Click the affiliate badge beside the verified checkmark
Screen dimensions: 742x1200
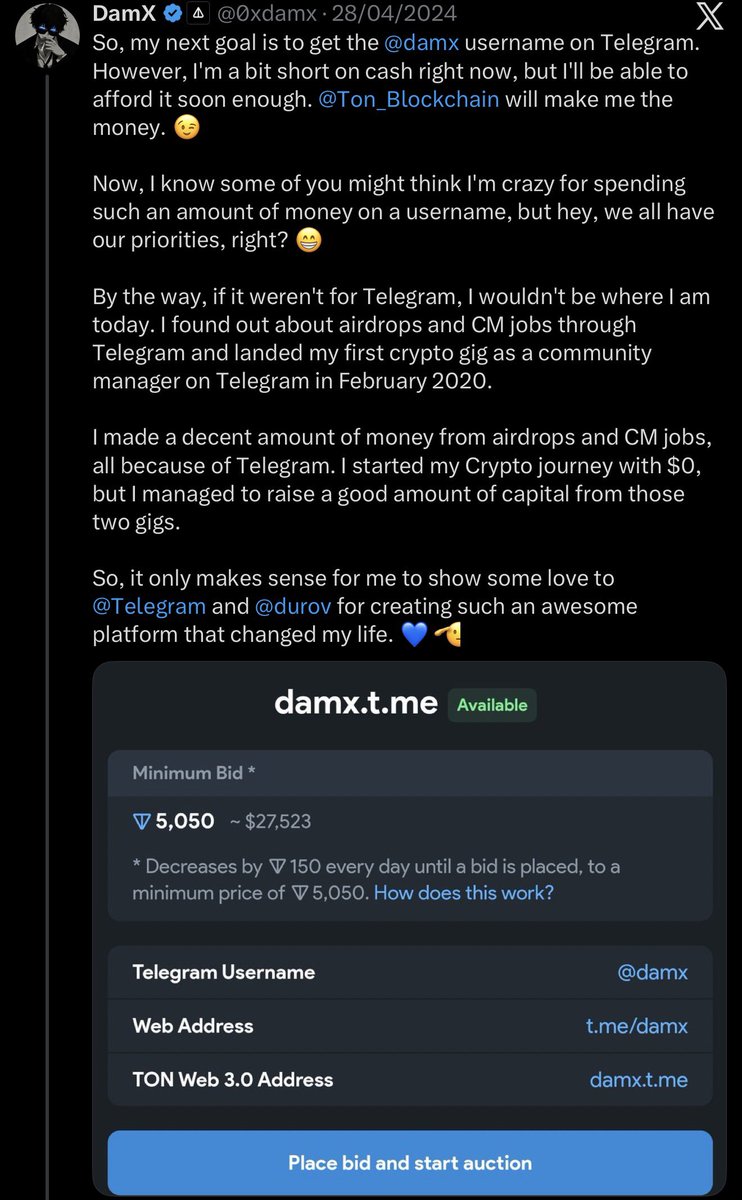(x=199, y=14)
